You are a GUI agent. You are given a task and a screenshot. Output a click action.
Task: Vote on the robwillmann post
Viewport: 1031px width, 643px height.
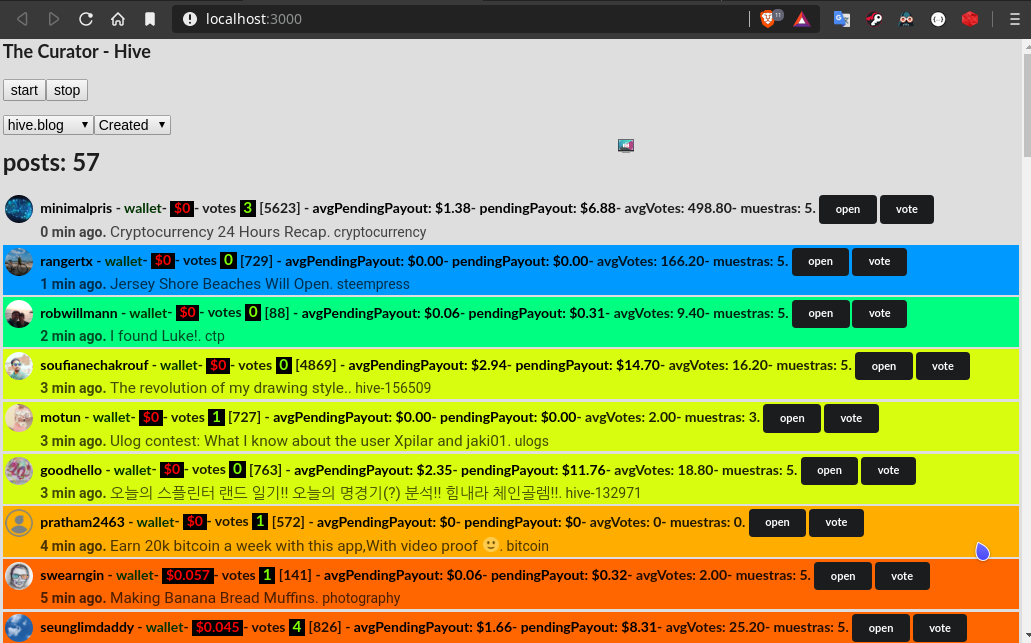pyautogui.click(x=879, y=314)
